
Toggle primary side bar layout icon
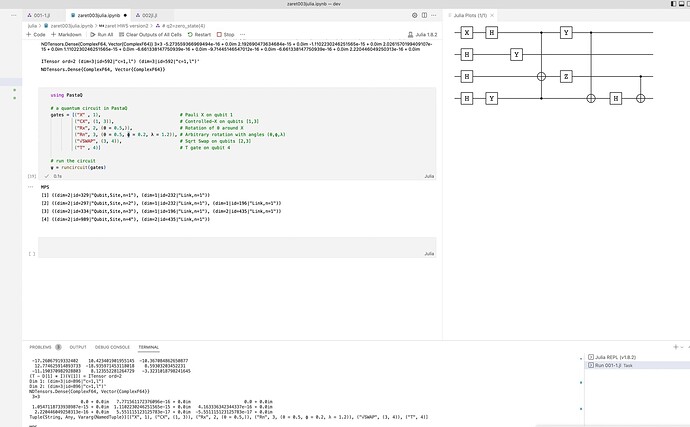(673, 4)
